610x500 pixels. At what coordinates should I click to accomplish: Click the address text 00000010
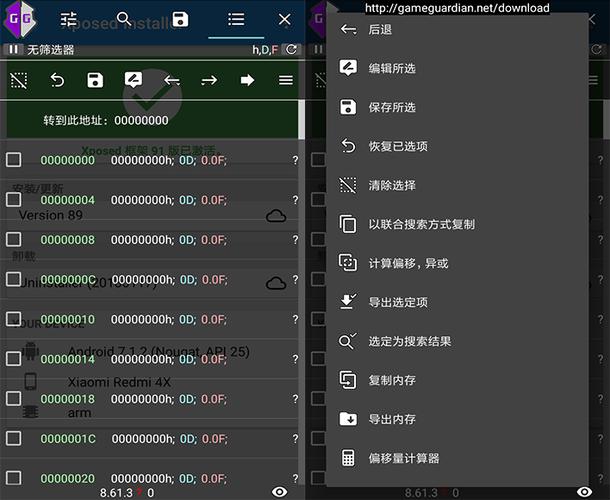click(x=68, y=319)
